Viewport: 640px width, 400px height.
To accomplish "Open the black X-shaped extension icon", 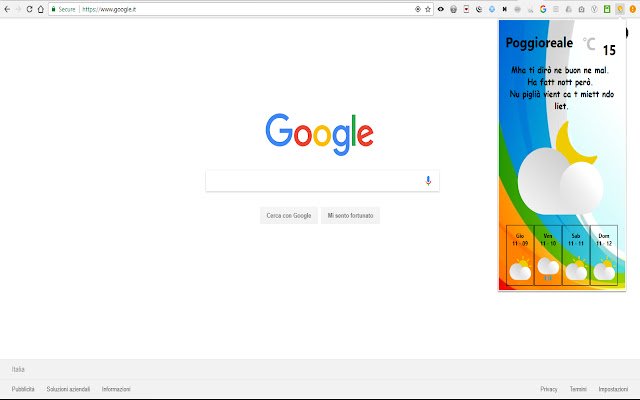I will pos(504,9).
